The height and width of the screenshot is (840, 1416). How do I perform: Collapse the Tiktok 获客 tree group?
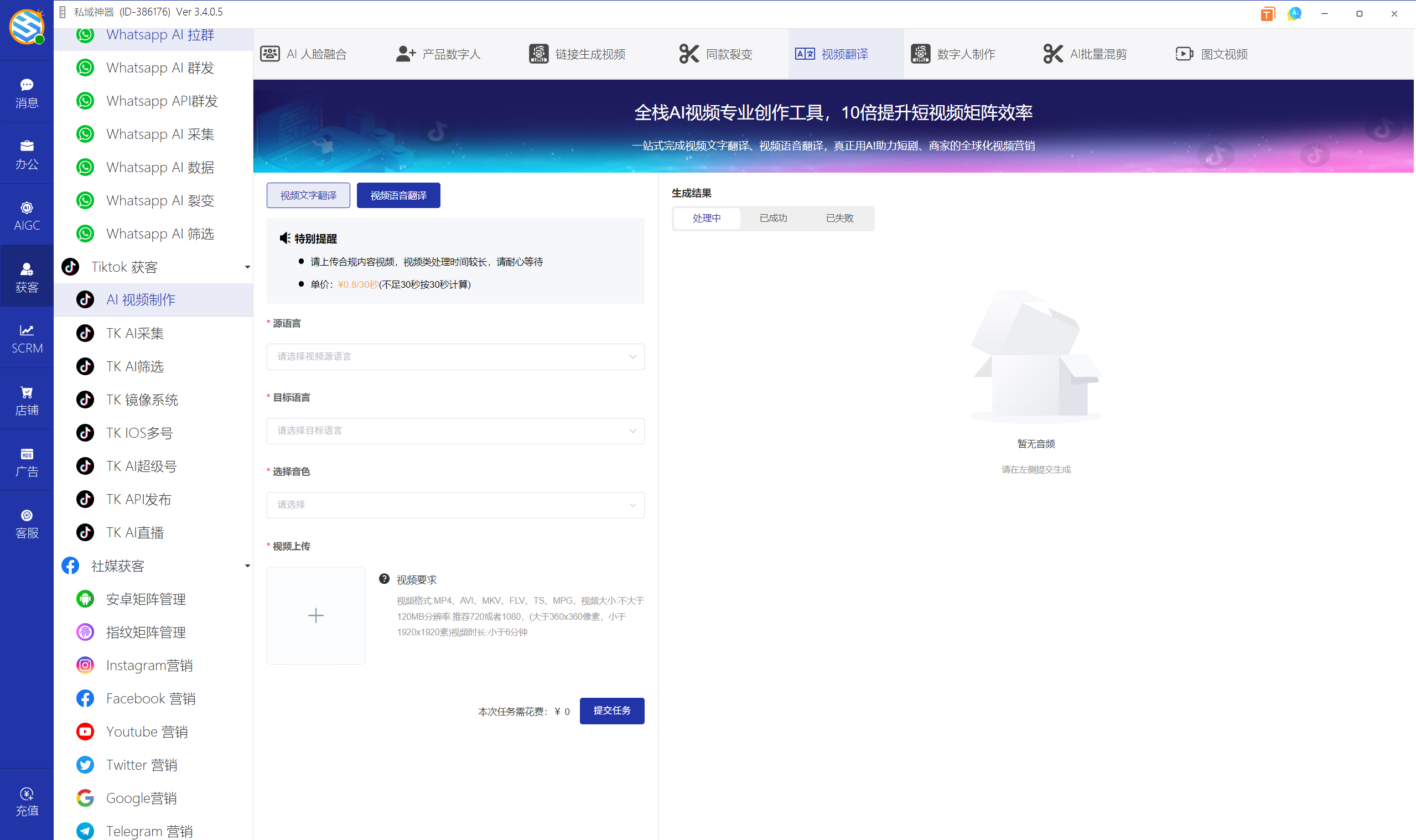pyautogui.click(x=247, y=267)
